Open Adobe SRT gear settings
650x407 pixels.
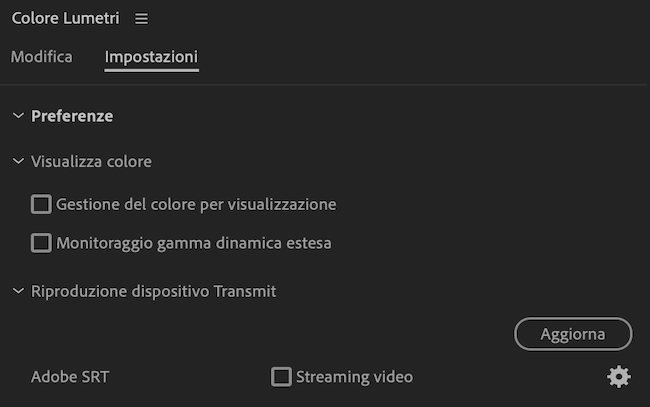619,377
